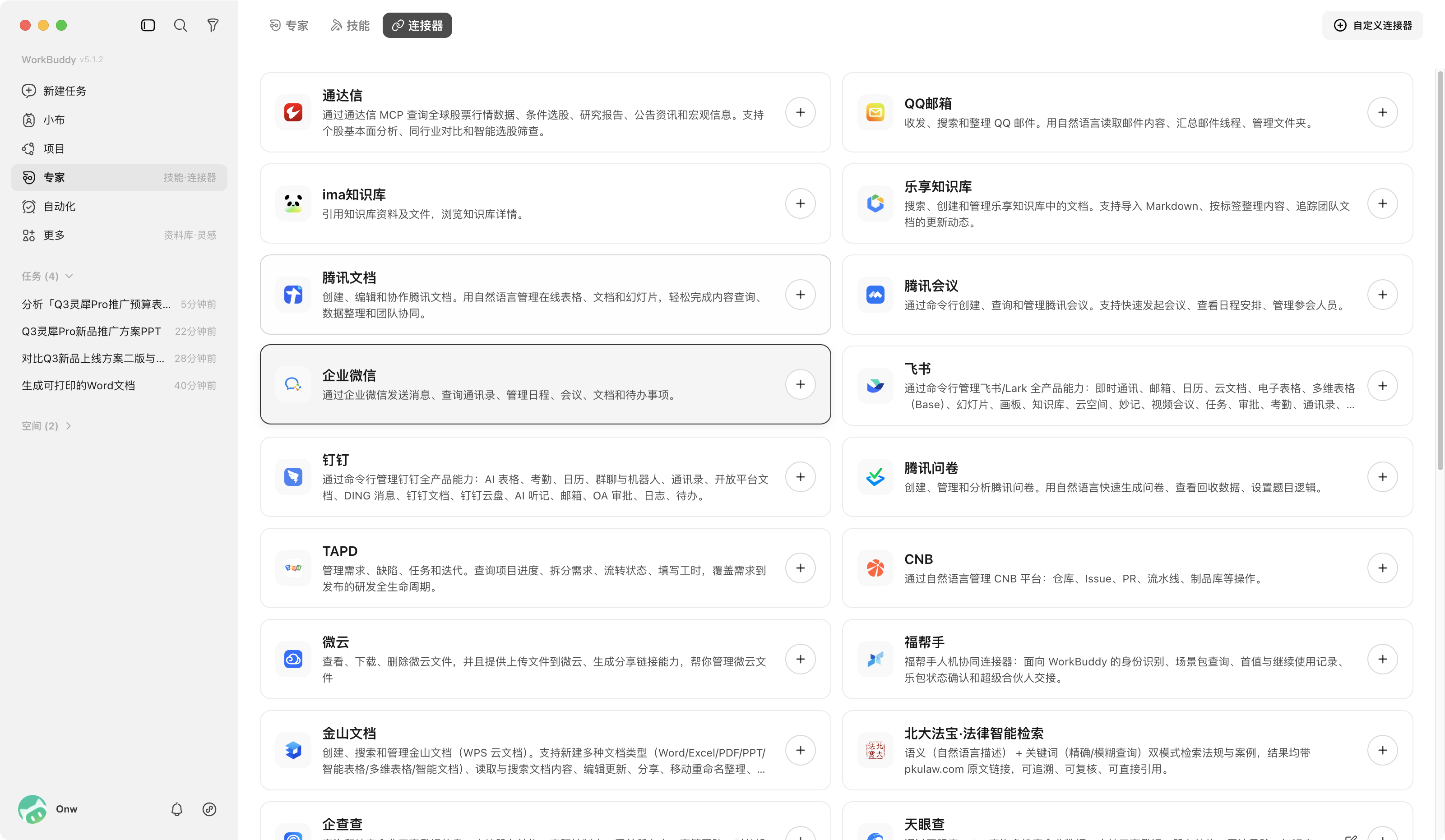Viewport: 1445px width, 840px height.
Task: Select the 连接器 tab
Action: [x=417, y=25]
